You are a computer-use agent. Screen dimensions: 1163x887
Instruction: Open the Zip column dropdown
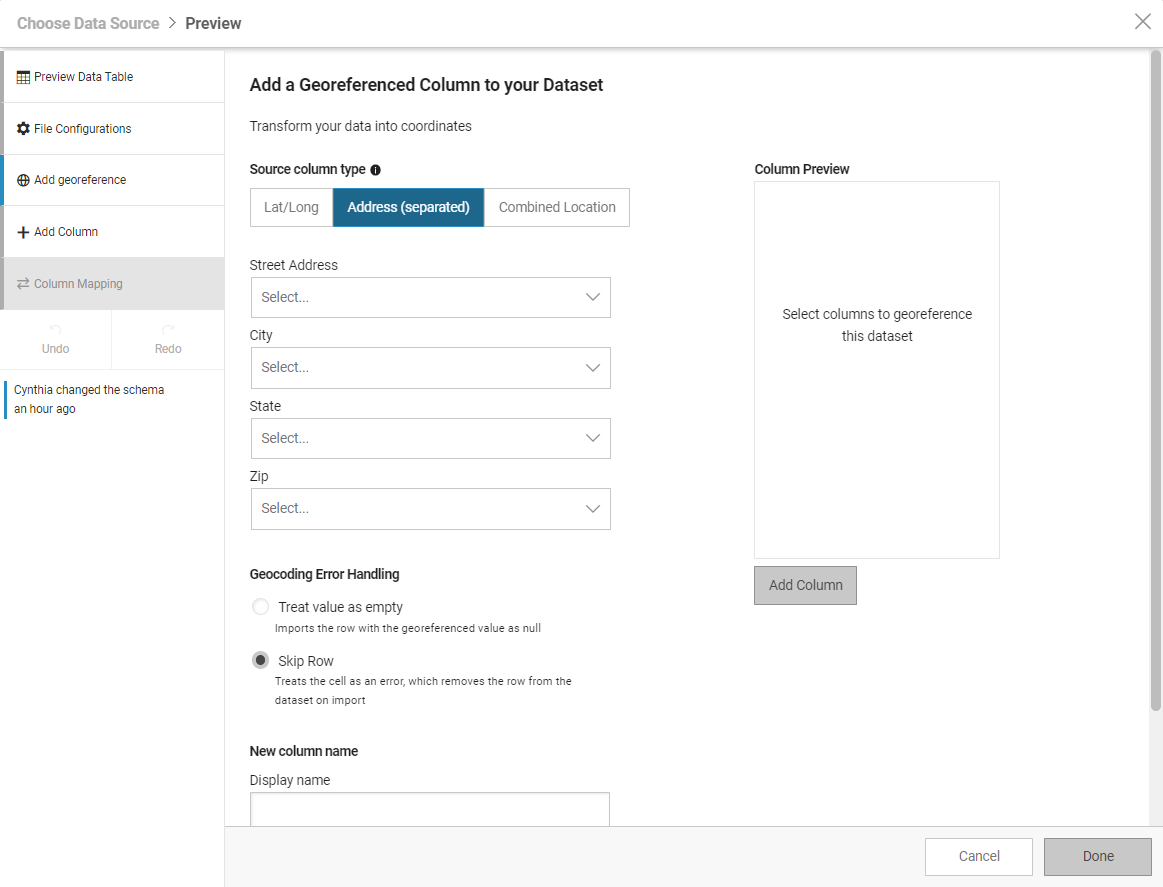[430, 508]
